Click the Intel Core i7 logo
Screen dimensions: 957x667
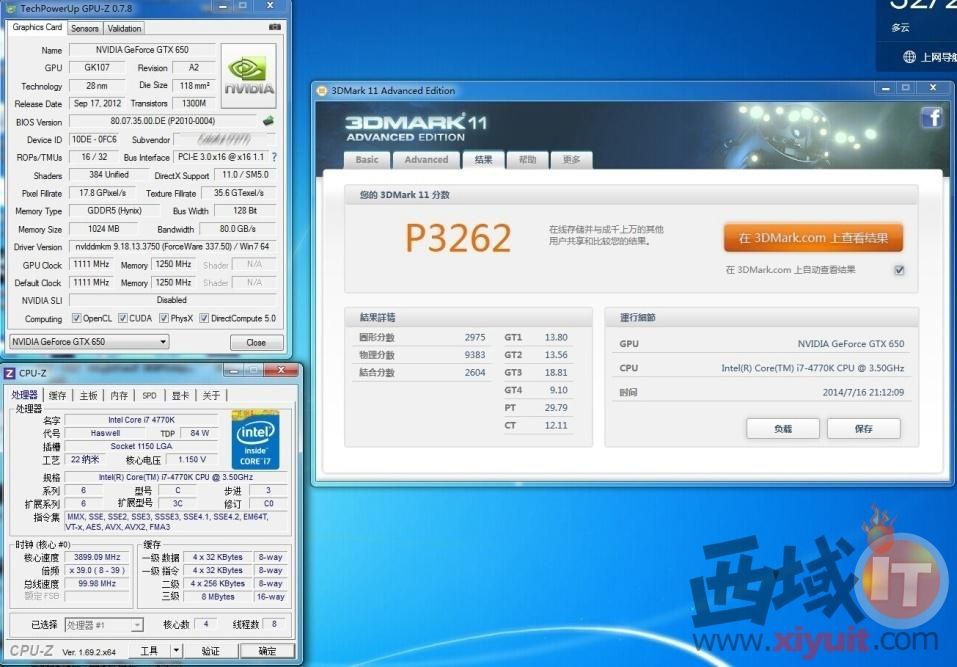255,440
